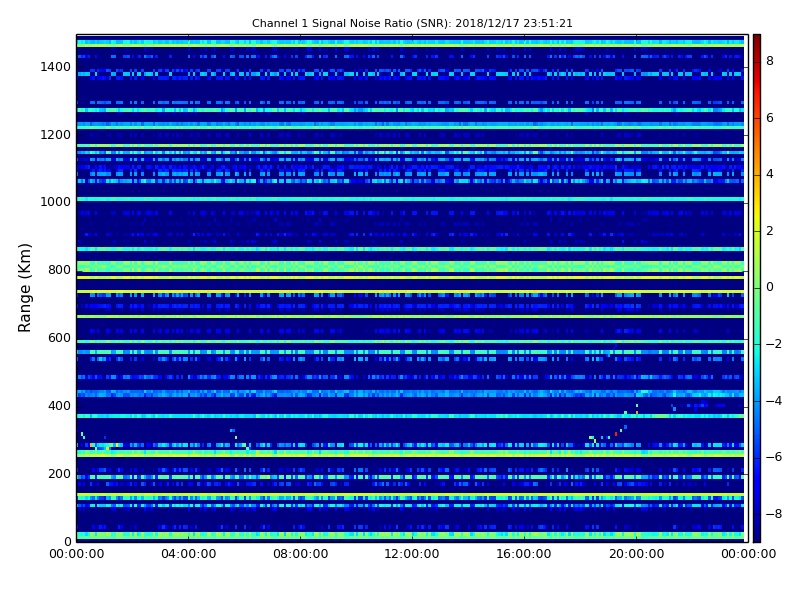Screen dimensions: 800x600
Task: Click the 'Range (Km)' y-axis label
Action: point(24,288)
